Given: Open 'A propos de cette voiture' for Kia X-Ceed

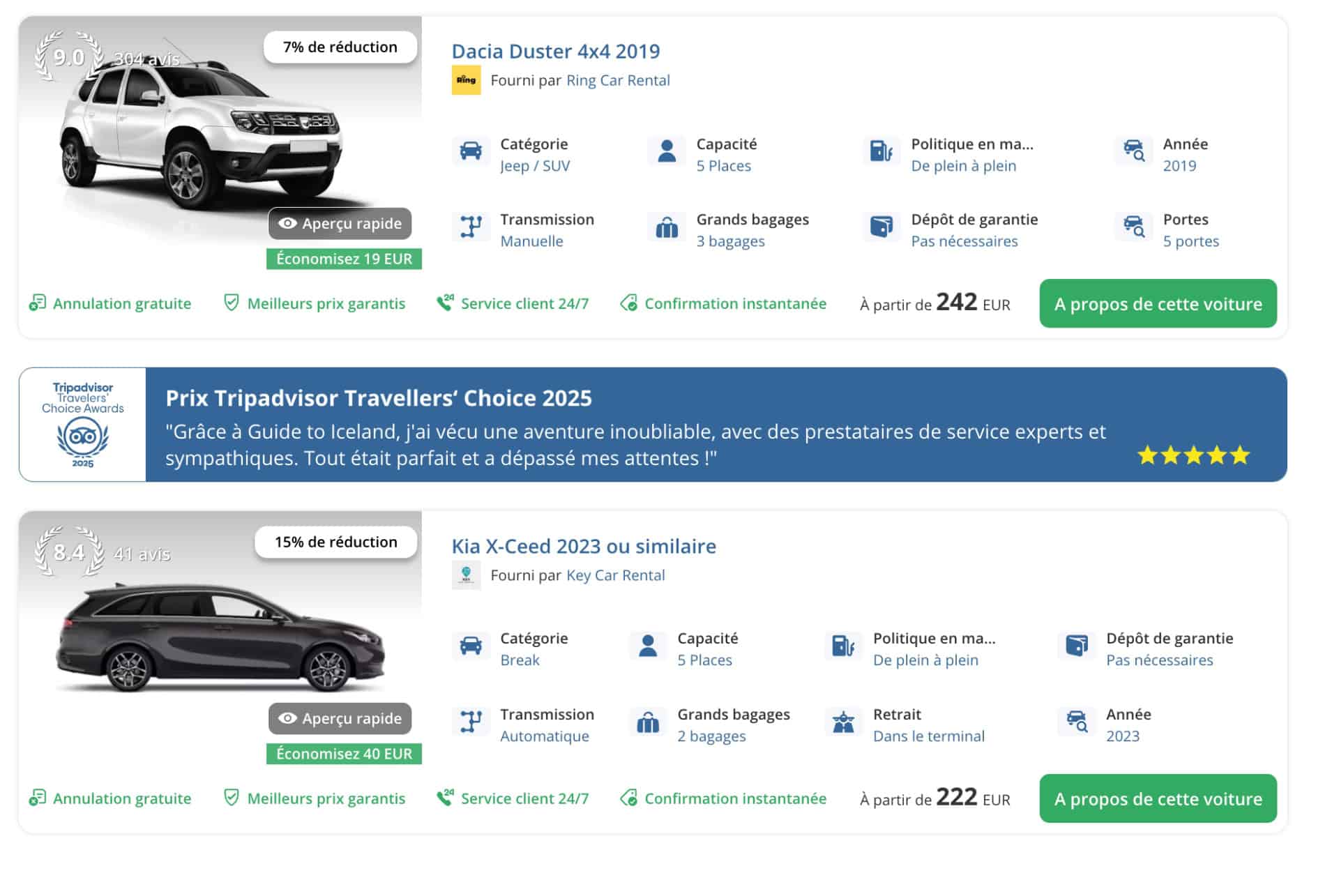Looking at the screenshot, I should [x=1158, y=798].
